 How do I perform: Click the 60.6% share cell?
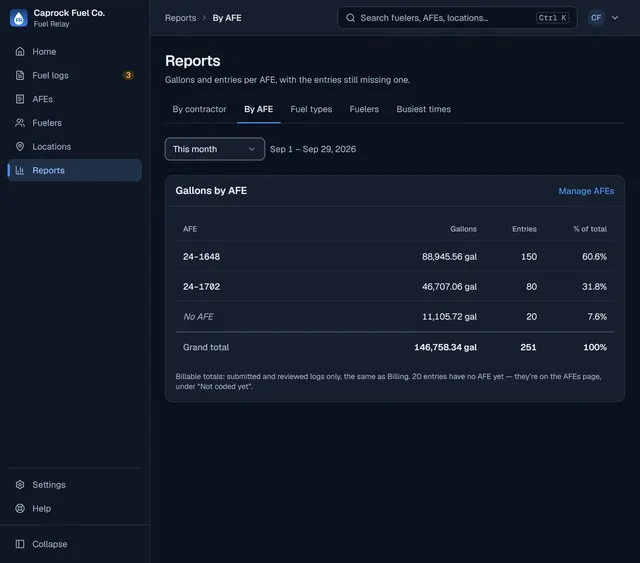tap(594, 256)
